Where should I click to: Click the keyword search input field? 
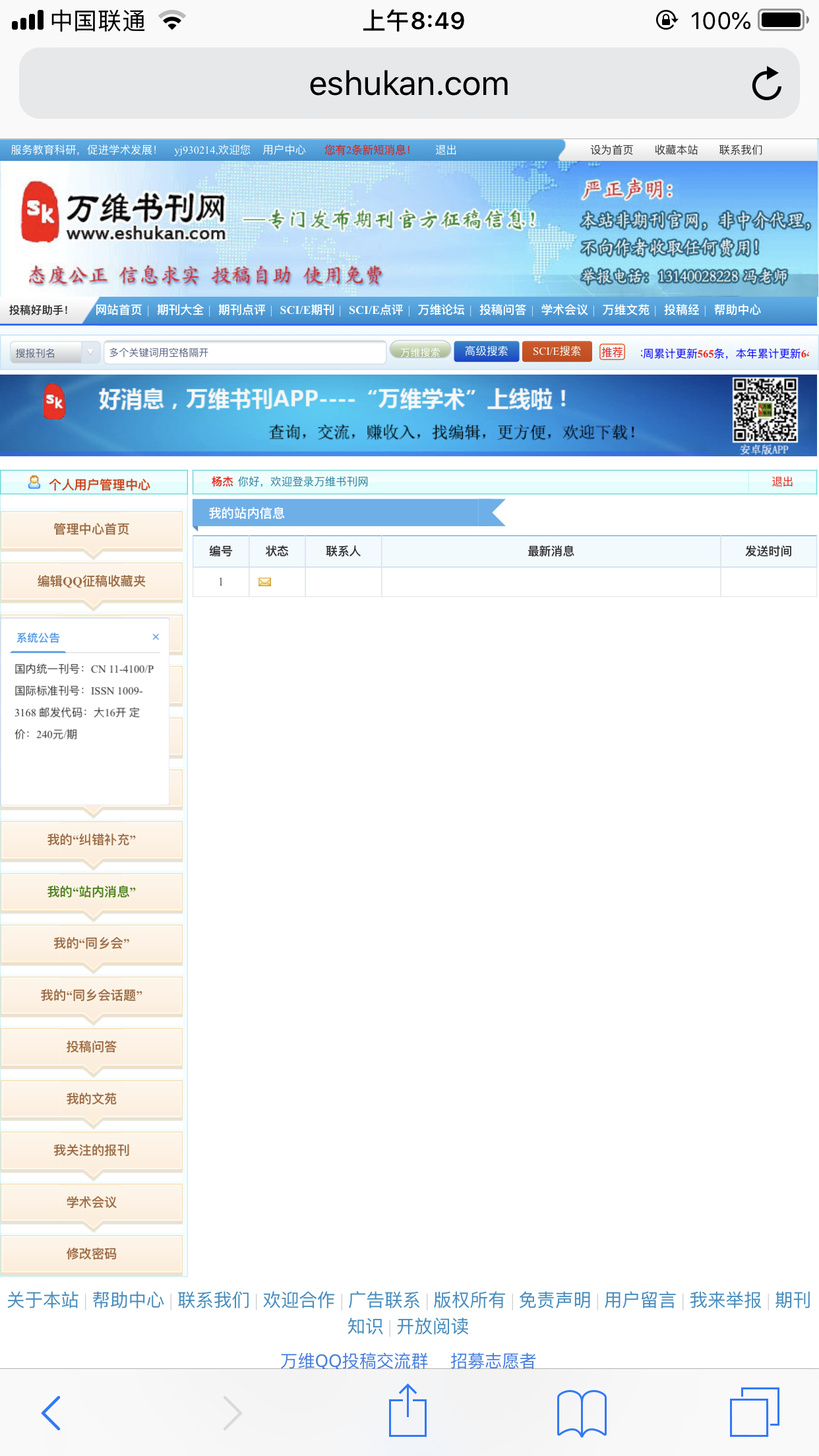(245, 353)
